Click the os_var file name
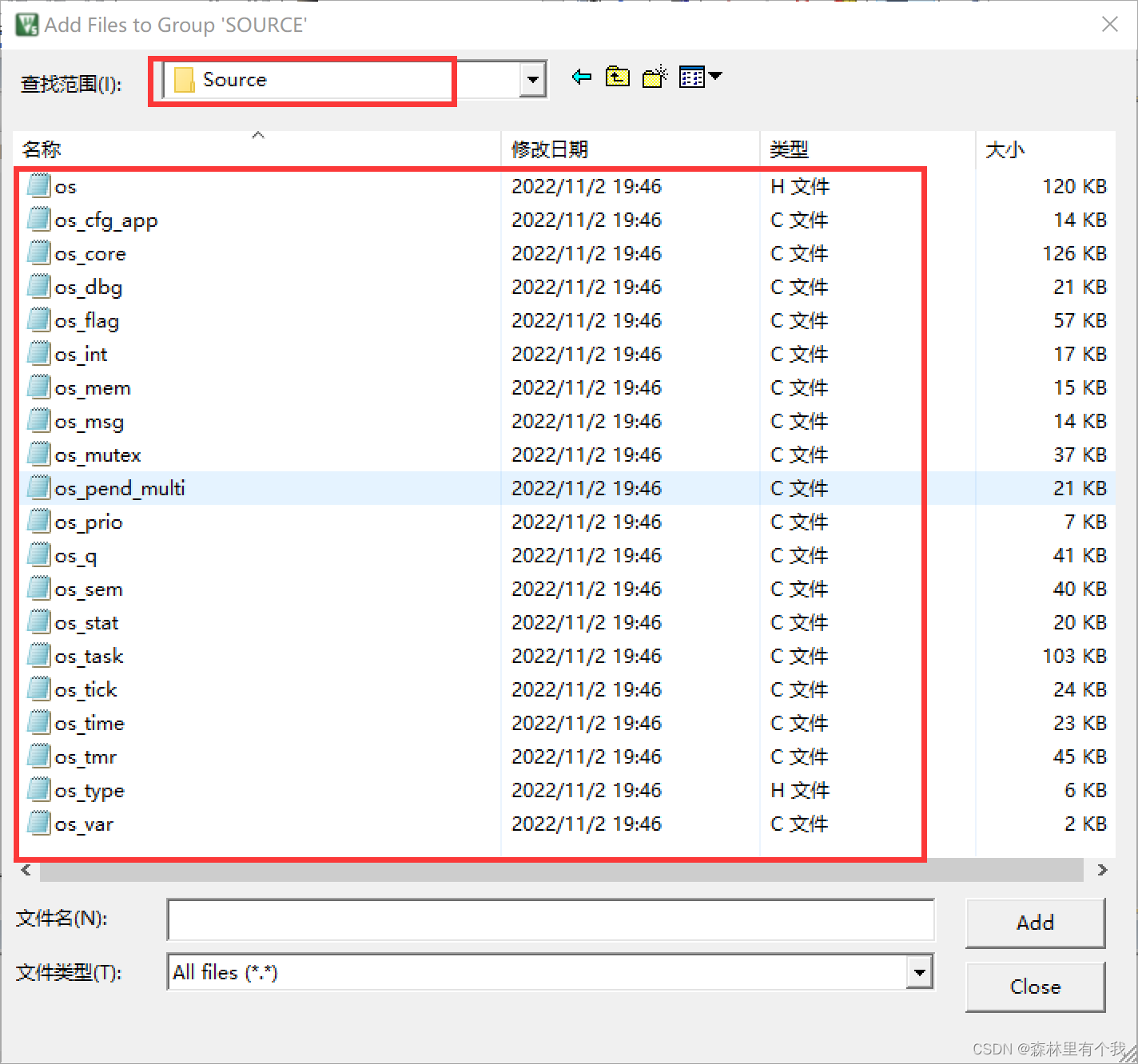The image size is (1138, 1064). coord(84,824)
